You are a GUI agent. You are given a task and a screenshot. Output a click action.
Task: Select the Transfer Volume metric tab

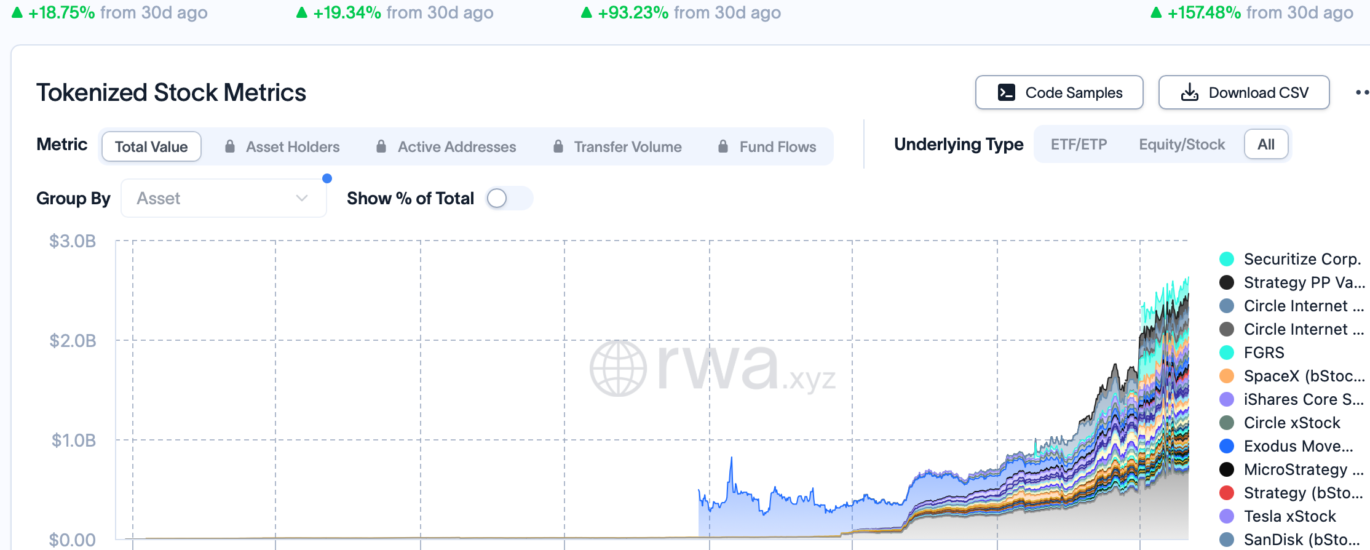617,147
